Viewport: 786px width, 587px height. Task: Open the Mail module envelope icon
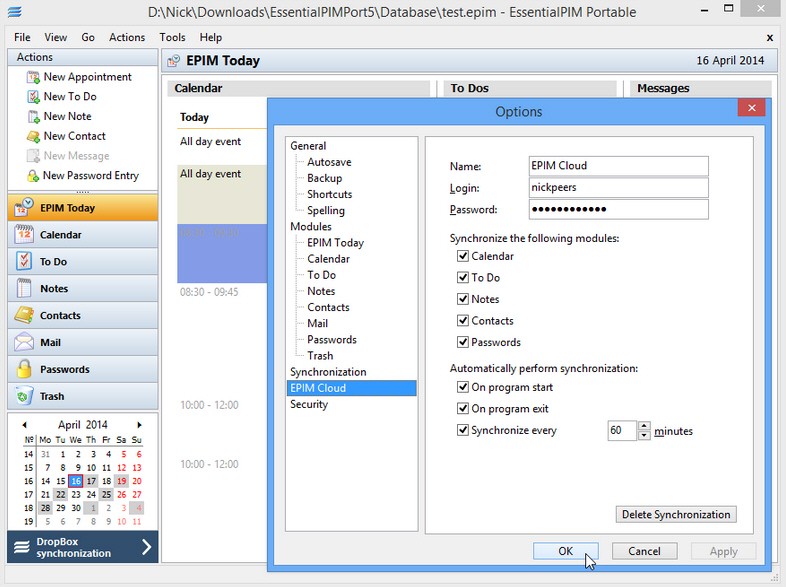point(23,342)
